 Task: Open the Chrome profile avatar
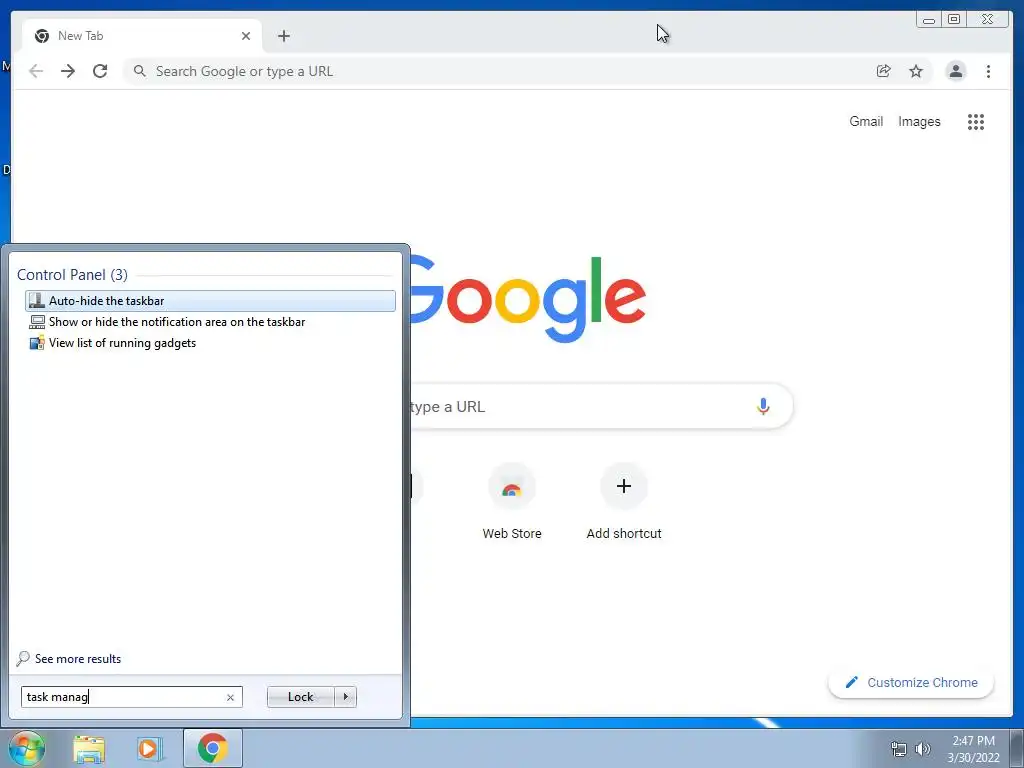coord(956,71)
